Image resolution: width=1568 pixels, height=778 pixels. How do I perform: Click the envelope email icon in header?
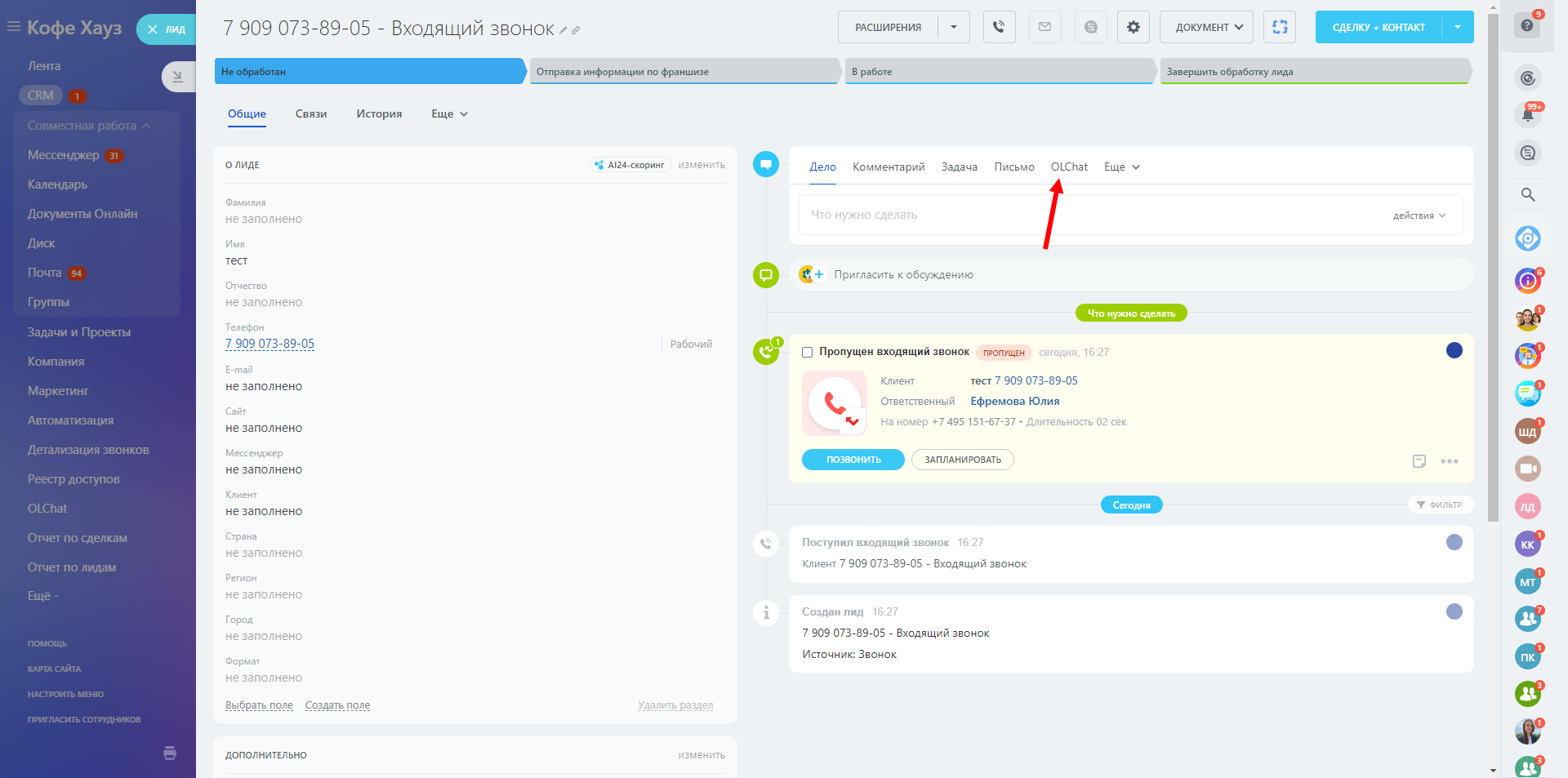pos(1045,27)
